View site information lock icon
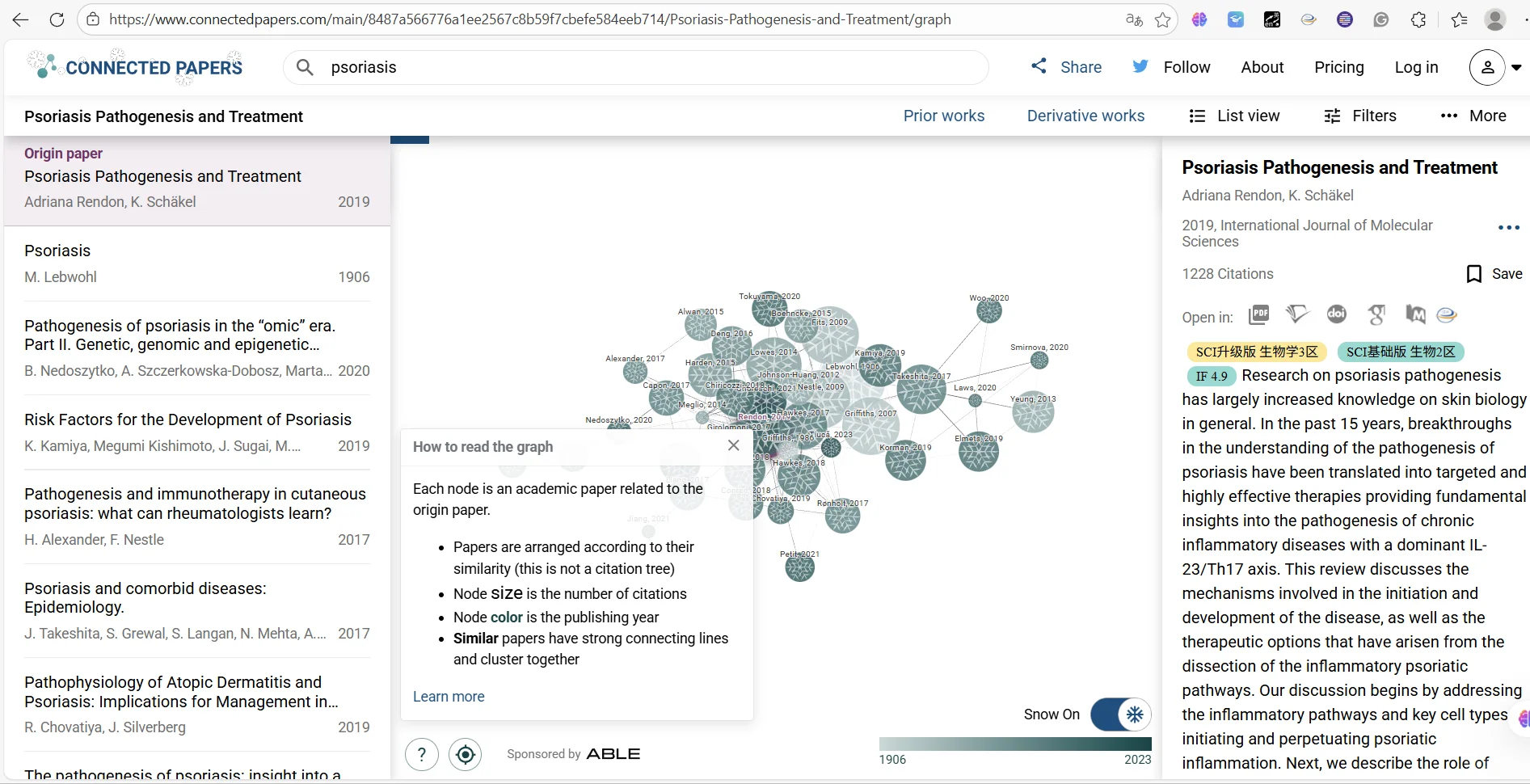 93,19
